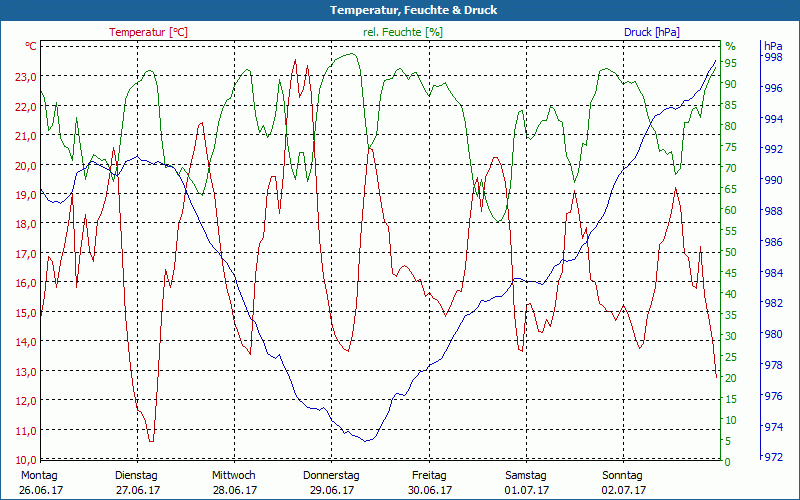Click the green '75' humidity axis value
The image size is (800, 500).
(731, 147)
